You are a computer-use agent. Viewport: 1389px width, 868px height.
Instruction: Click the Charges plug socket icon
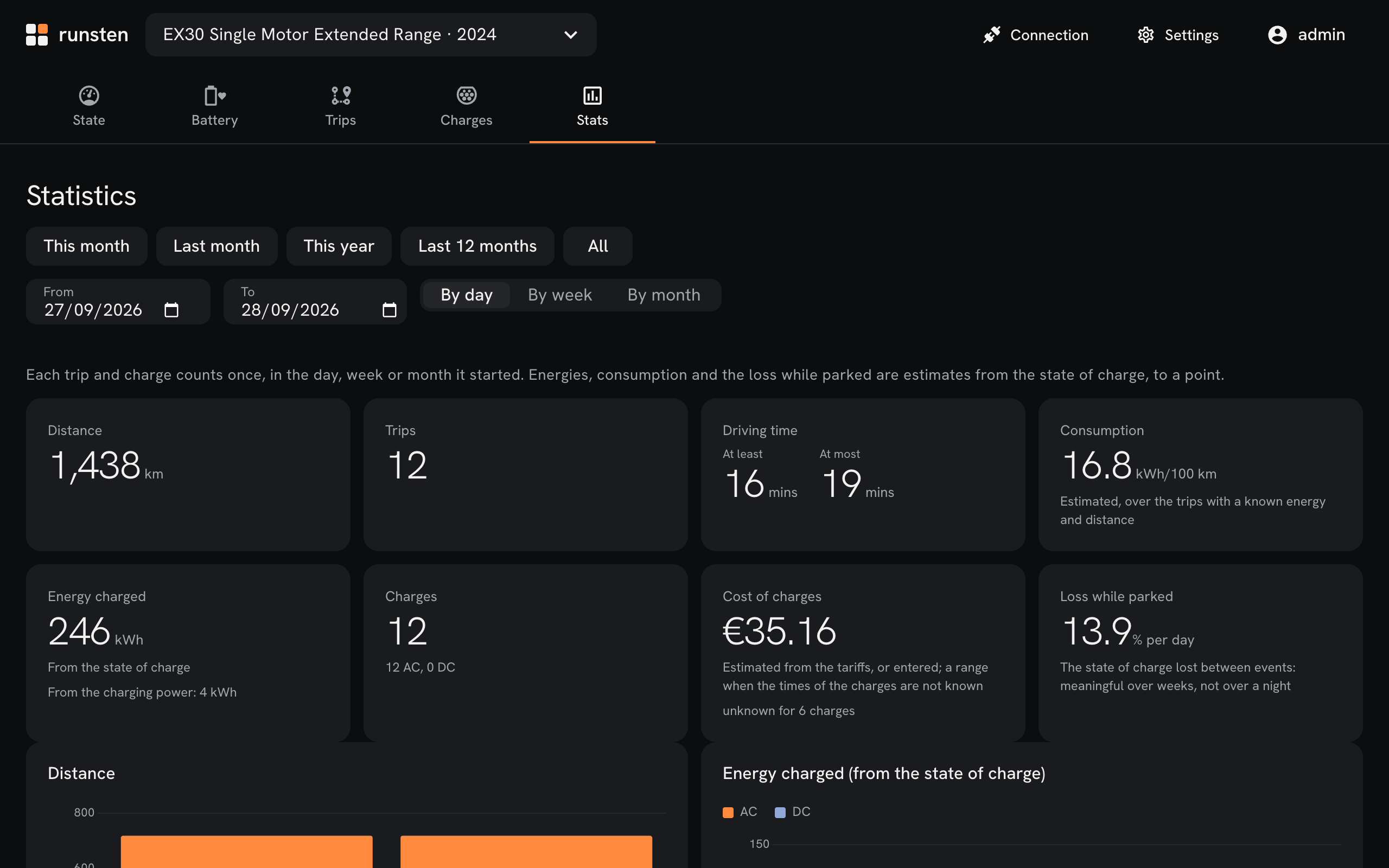click(x=467, y=95)
